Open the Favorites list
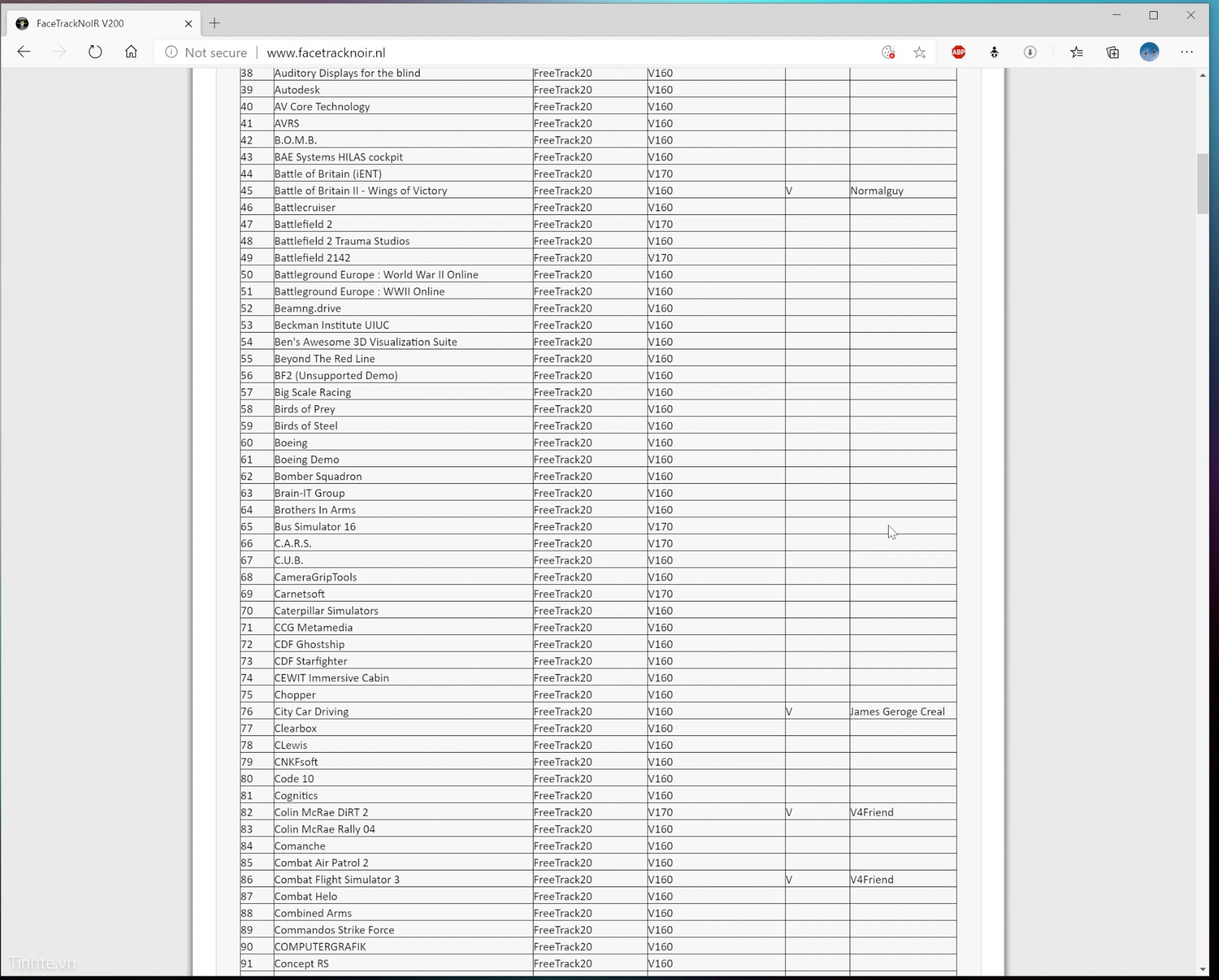The image size is (1219, 980). click(1076, 52)
